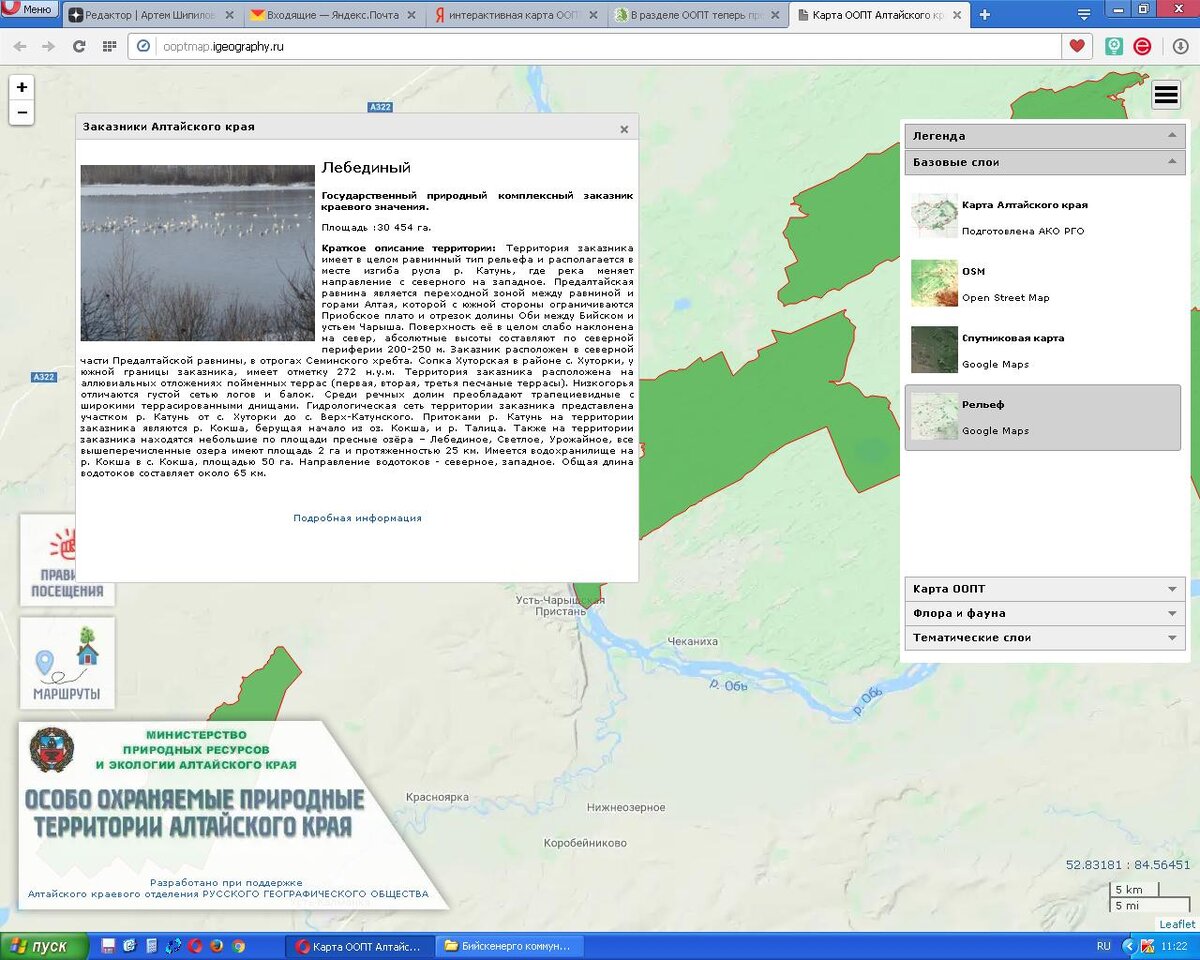Open a new browser tab
This screenshot has height=960, width=1200.
(985, 15)
